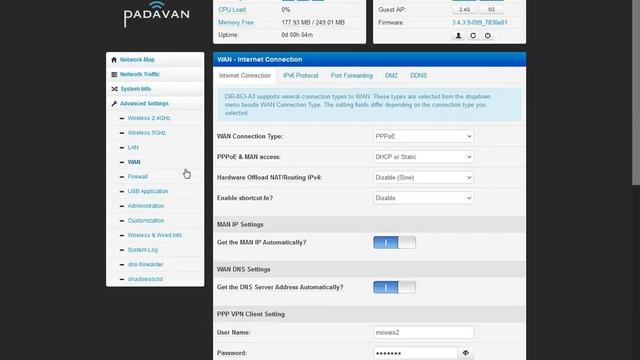Open Wireless 5GHz settings
The height and width of the screenshot is (360, 640).
(x=147, y=133)
